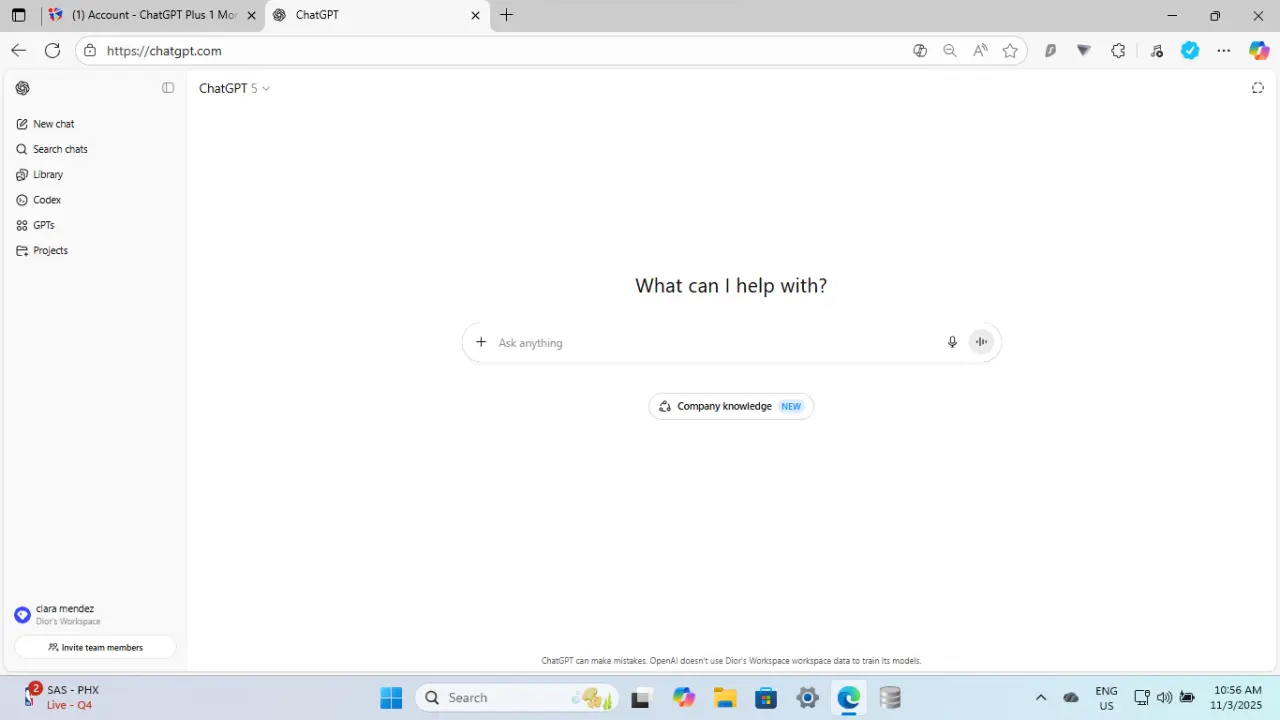
Task: Open Microsoft Store from the taskbar
Action: click(766, 697)
